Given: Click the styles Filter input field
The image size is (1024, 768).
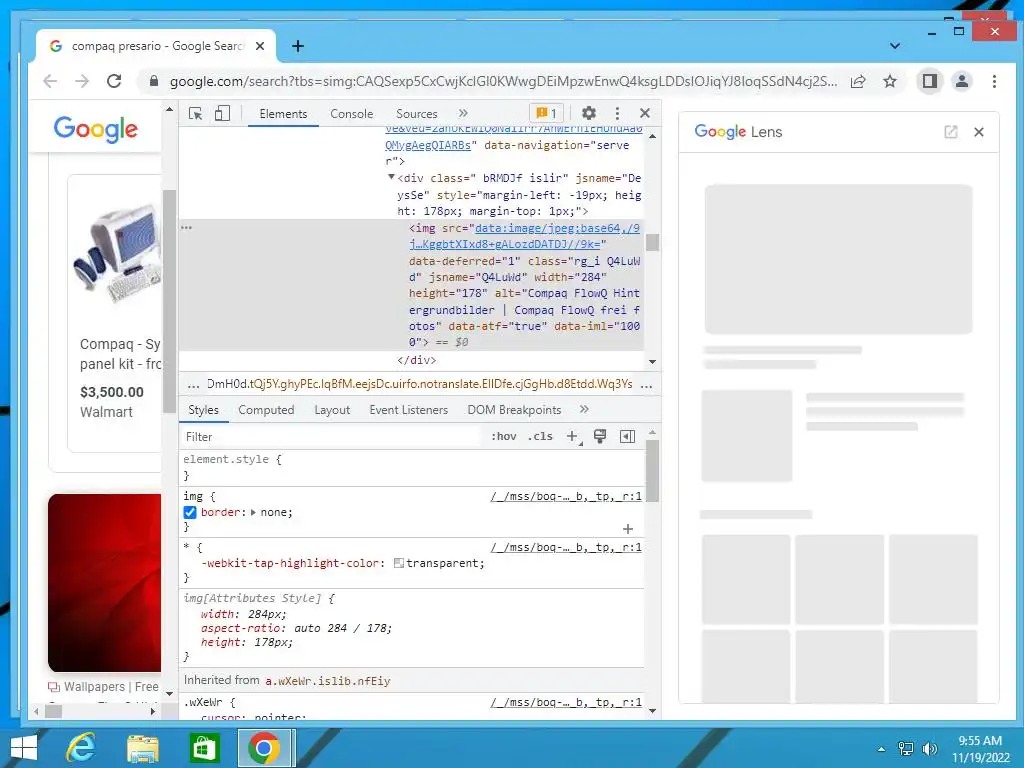Looking at the screenshot, I should [x=330, y=437].
